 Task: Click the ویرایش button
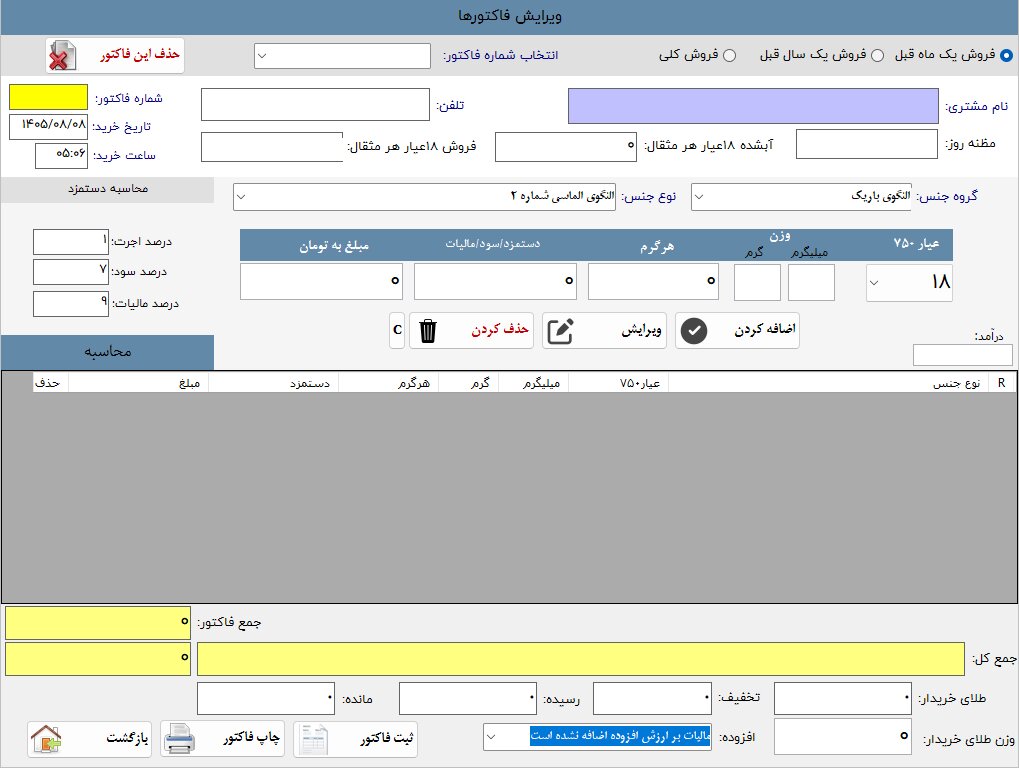point(604,331)
